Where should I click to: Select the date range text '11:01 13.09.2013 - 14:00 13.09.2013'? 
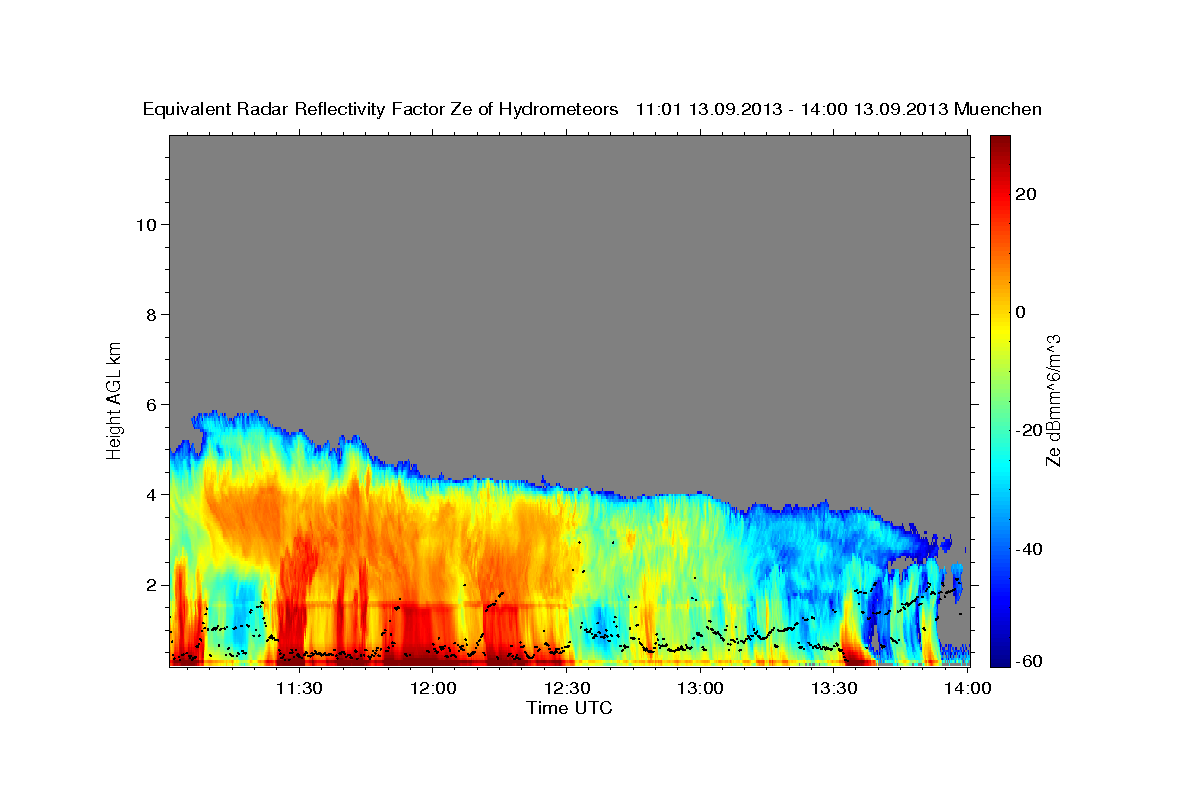pos(792,109)
